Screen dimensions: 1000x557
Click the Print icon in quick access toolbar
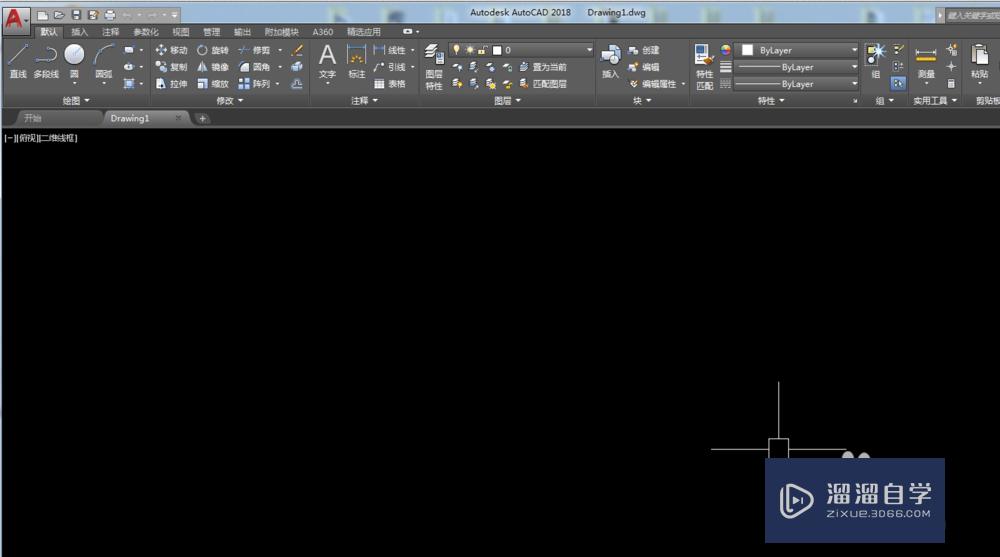tap(110, 15)
